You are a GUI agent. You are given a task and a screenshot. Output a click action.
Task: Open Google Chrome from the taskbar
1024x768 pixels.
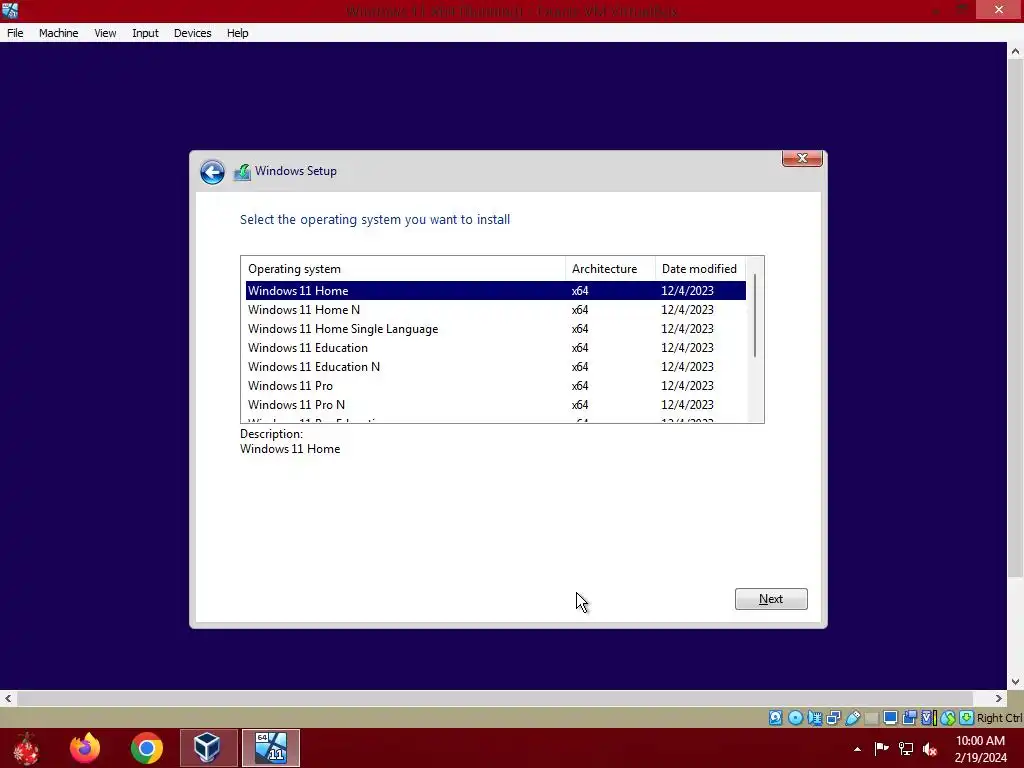click(146, 748)
